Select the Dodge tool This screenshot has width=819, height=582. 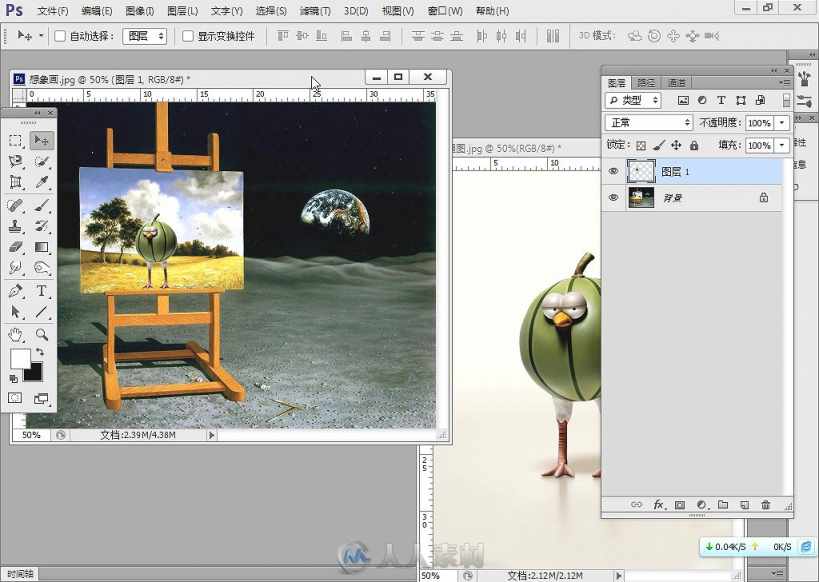[x=41, y=267]
